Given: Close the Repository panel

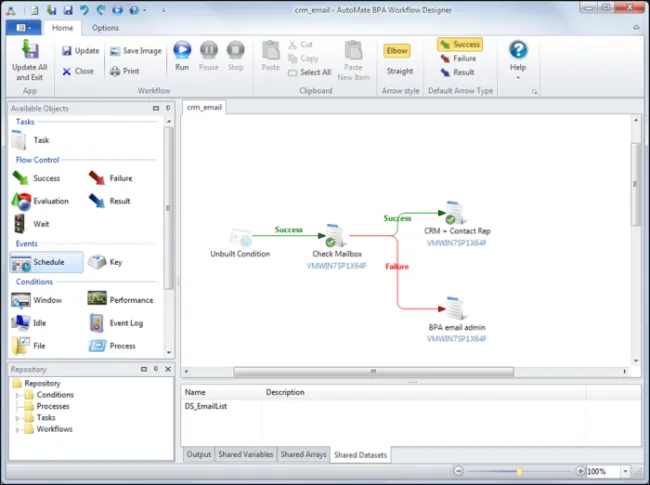Looking at the screenshot, I should (168, 369).
